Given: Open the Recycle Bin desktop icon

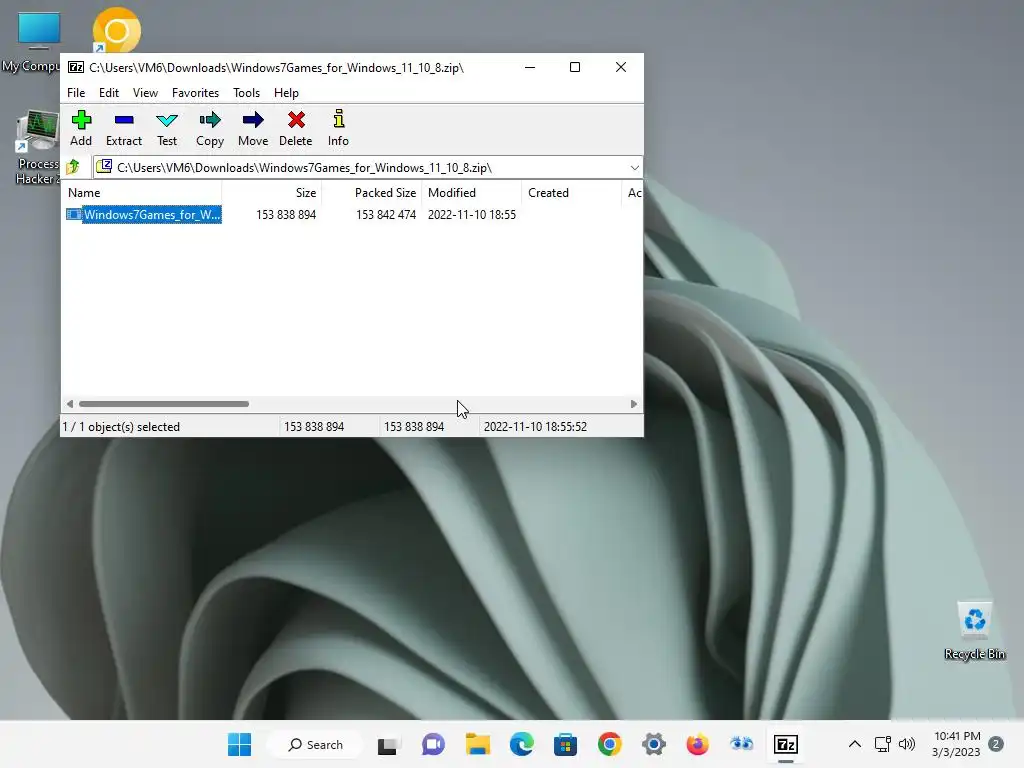Looking at the screenshot, I should point(974,631).
